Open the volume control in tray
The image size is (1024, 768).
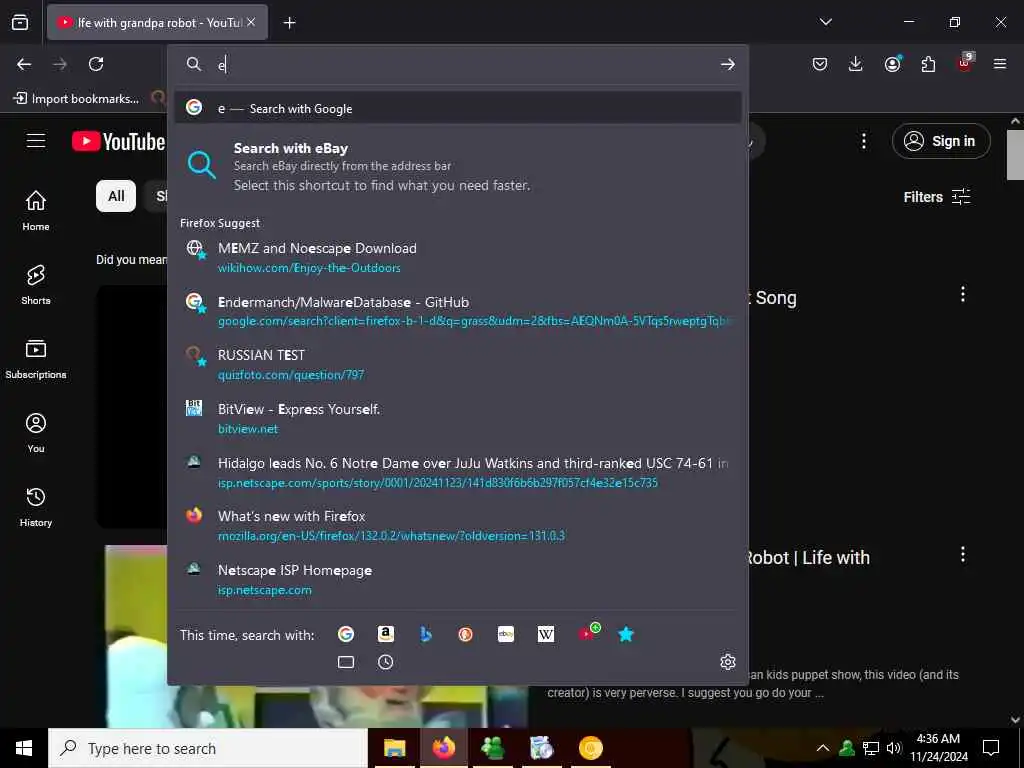(x=893, y=748)
